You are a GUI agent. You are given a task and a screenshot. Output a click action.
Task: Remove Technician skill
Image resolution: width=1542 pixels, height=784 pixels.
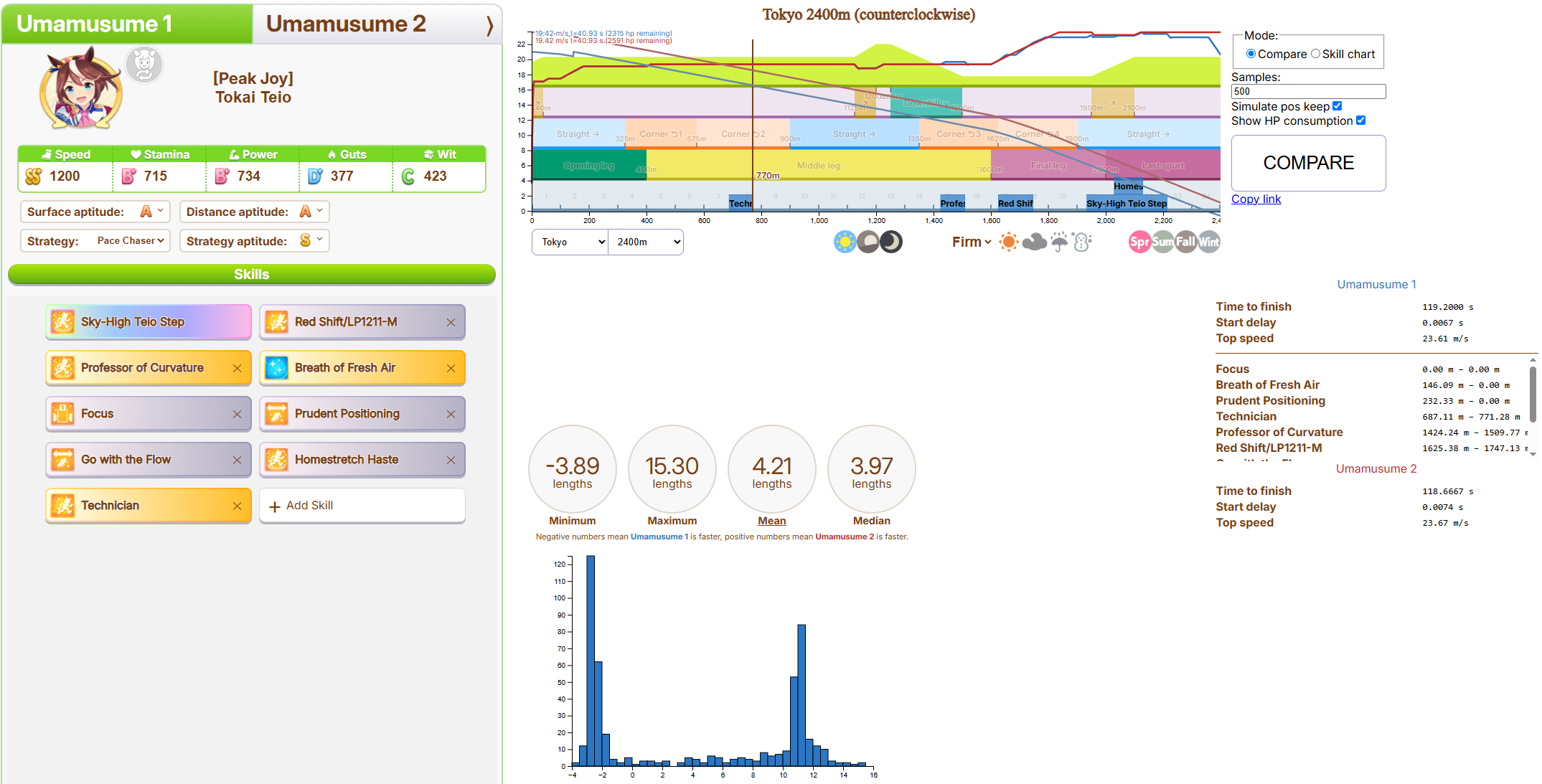237,506
